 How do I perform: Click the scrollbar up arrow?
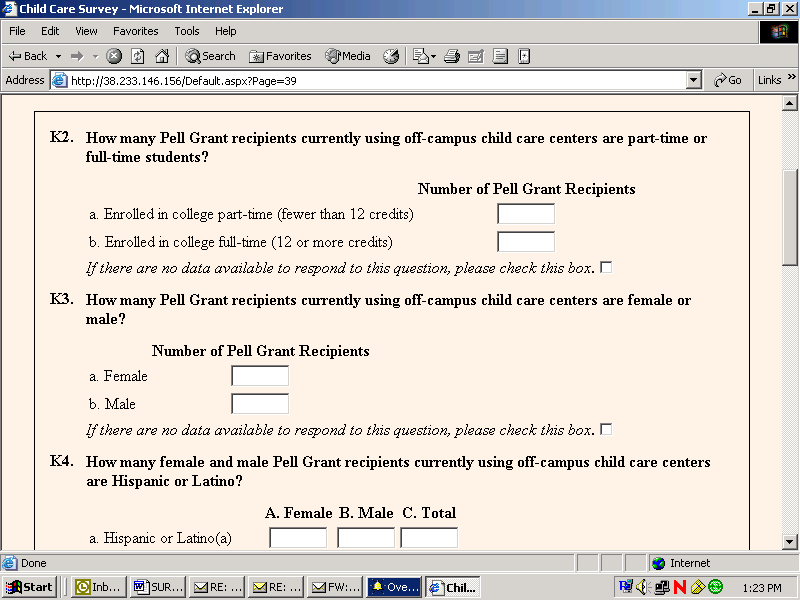(x=790, y=104)
